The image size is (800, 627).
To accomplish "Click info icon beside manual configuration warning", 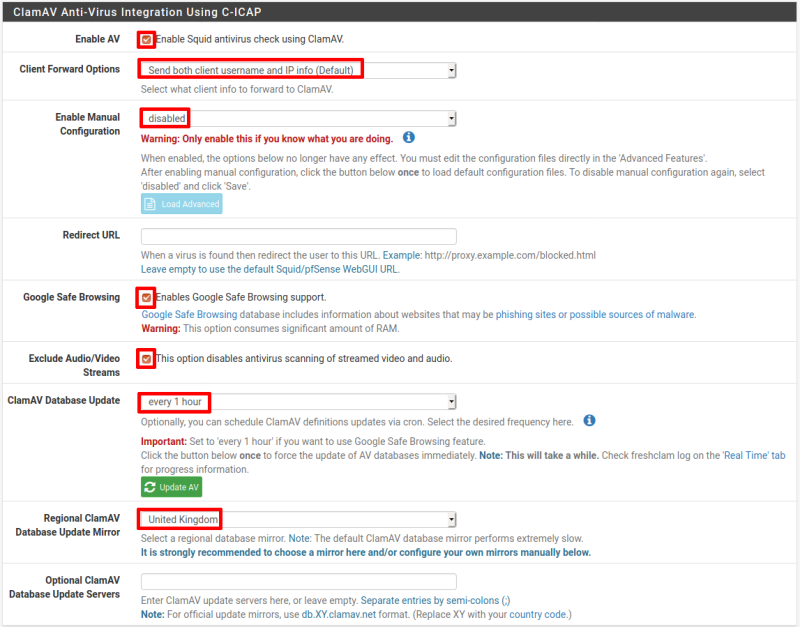I will [409, 137].
